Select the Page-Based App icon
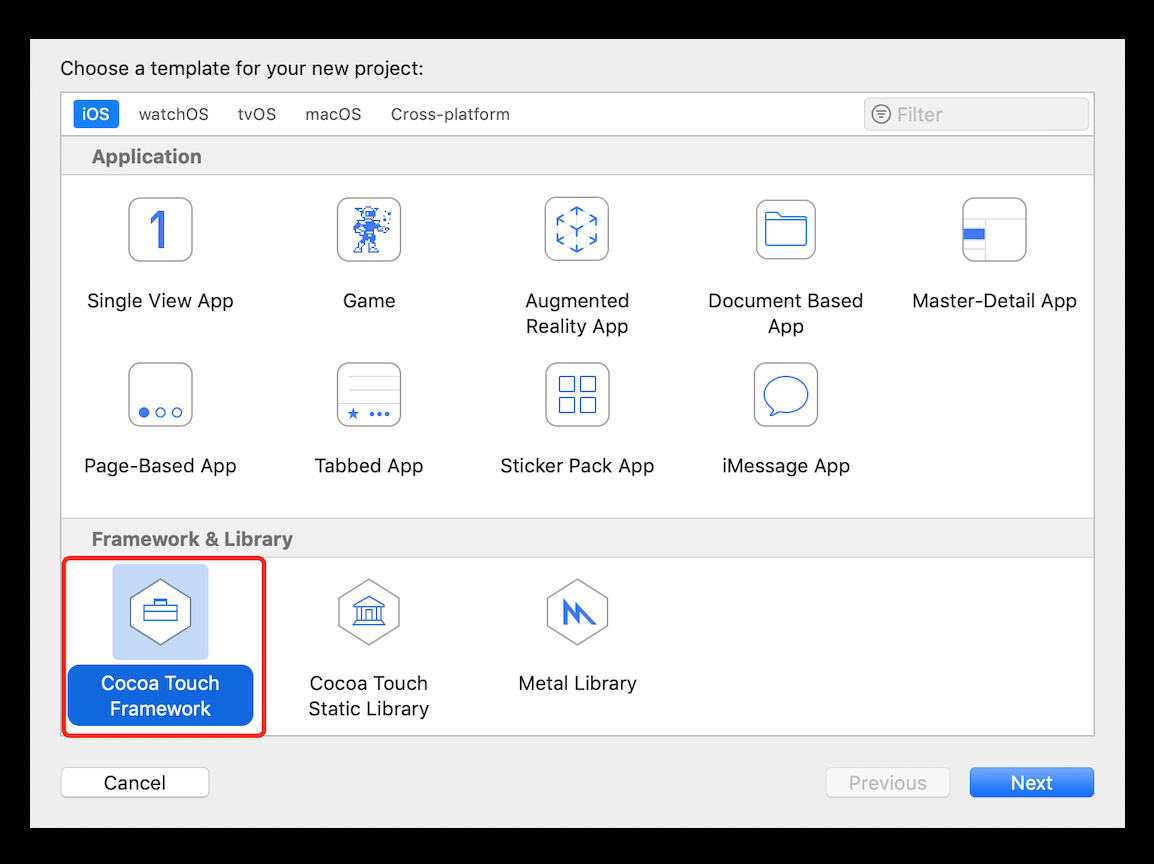The image size is (1154, 864). click(160, 395)
